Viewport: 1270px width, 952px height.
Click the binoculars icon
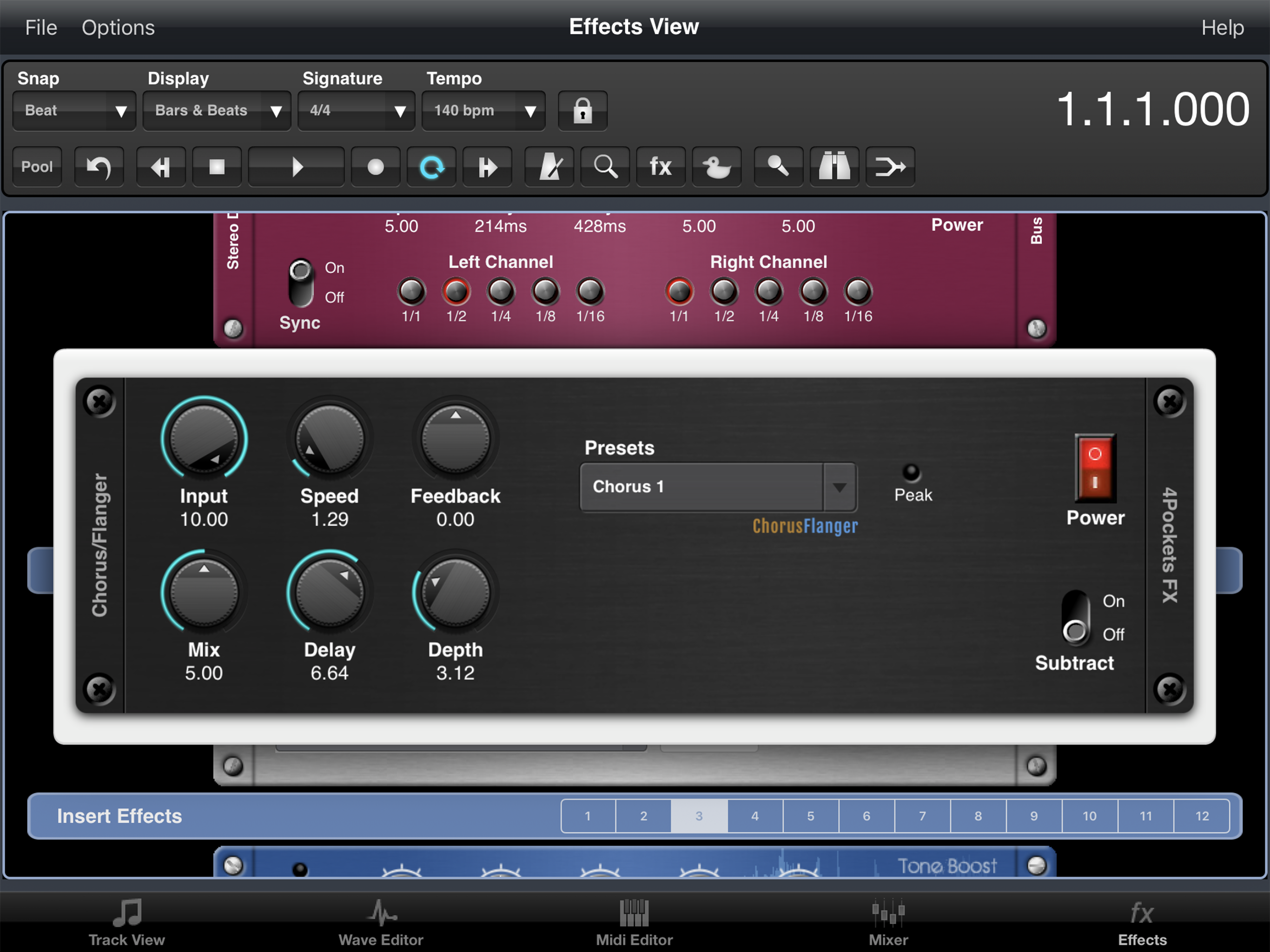tap(834, 167)
